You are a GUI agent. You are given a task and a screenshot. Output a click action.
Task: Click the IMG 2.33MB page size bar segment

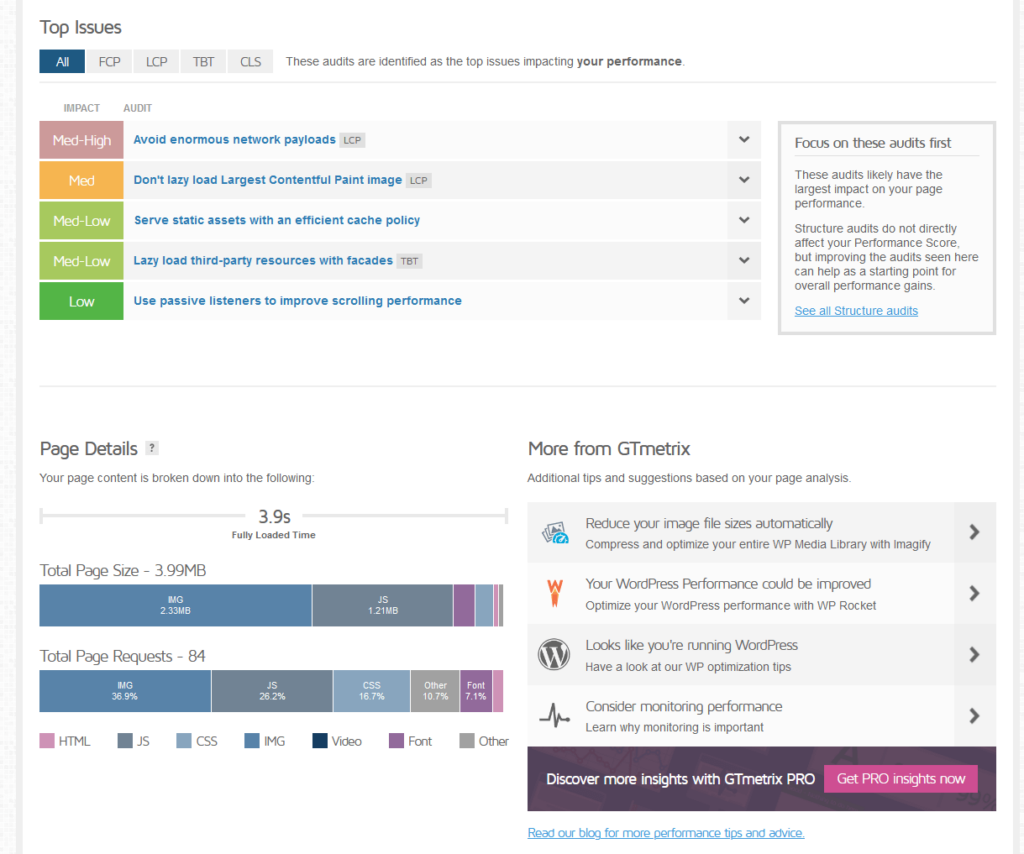pos(175,605)
